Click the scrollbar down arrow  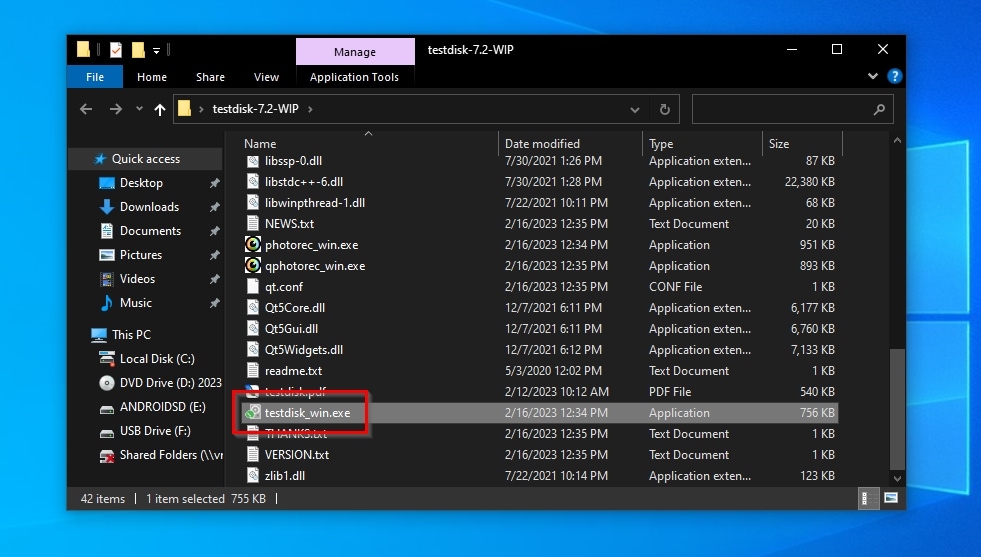pos(897,479)
